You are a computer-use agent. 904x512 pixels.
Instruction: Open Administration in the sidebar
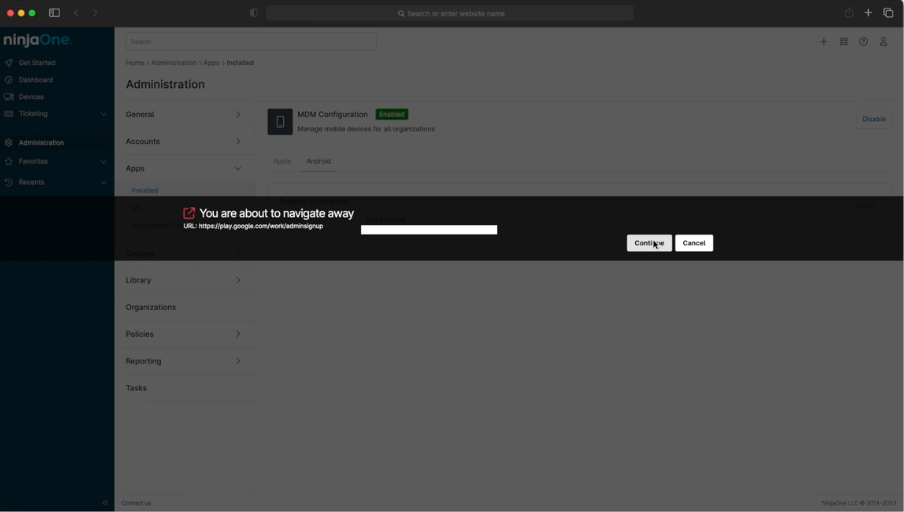point(42,142)
